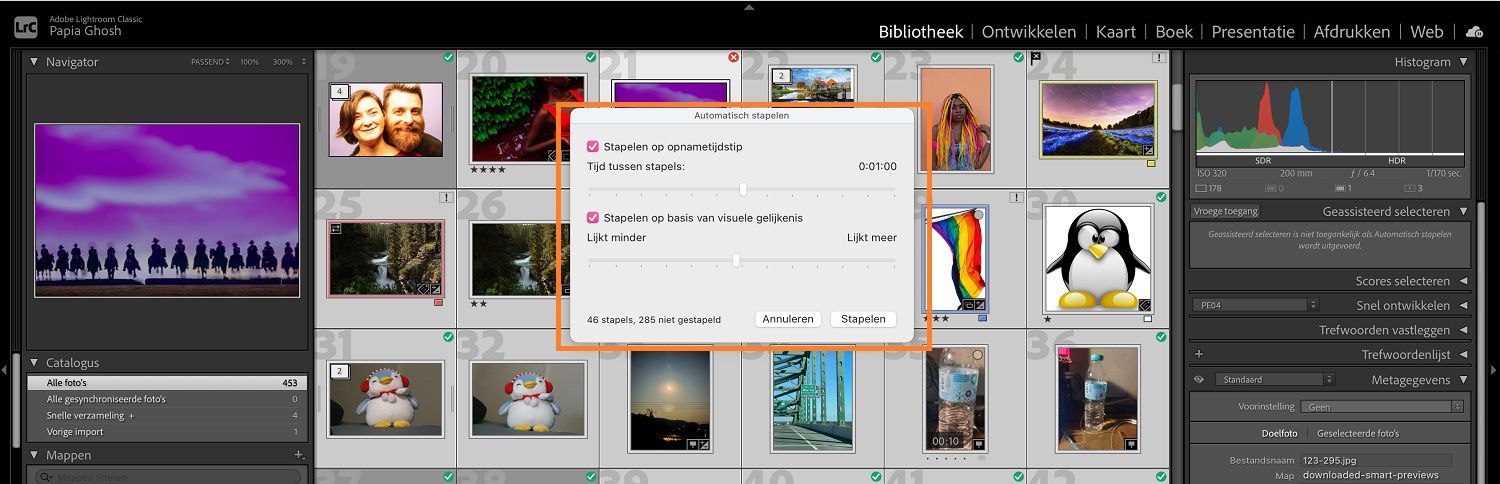This screenshot has width=1500, height=484.
Task: Expand the Scores selecteren panel
Action: (1463, 282)
